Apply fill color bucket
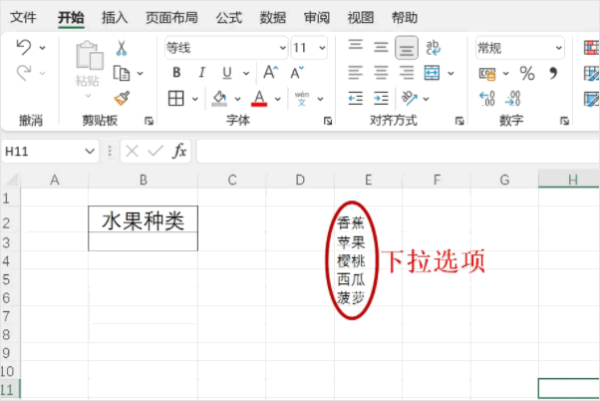Image resolution: width=600 pixels, height=401 pixels. [220, 99]
